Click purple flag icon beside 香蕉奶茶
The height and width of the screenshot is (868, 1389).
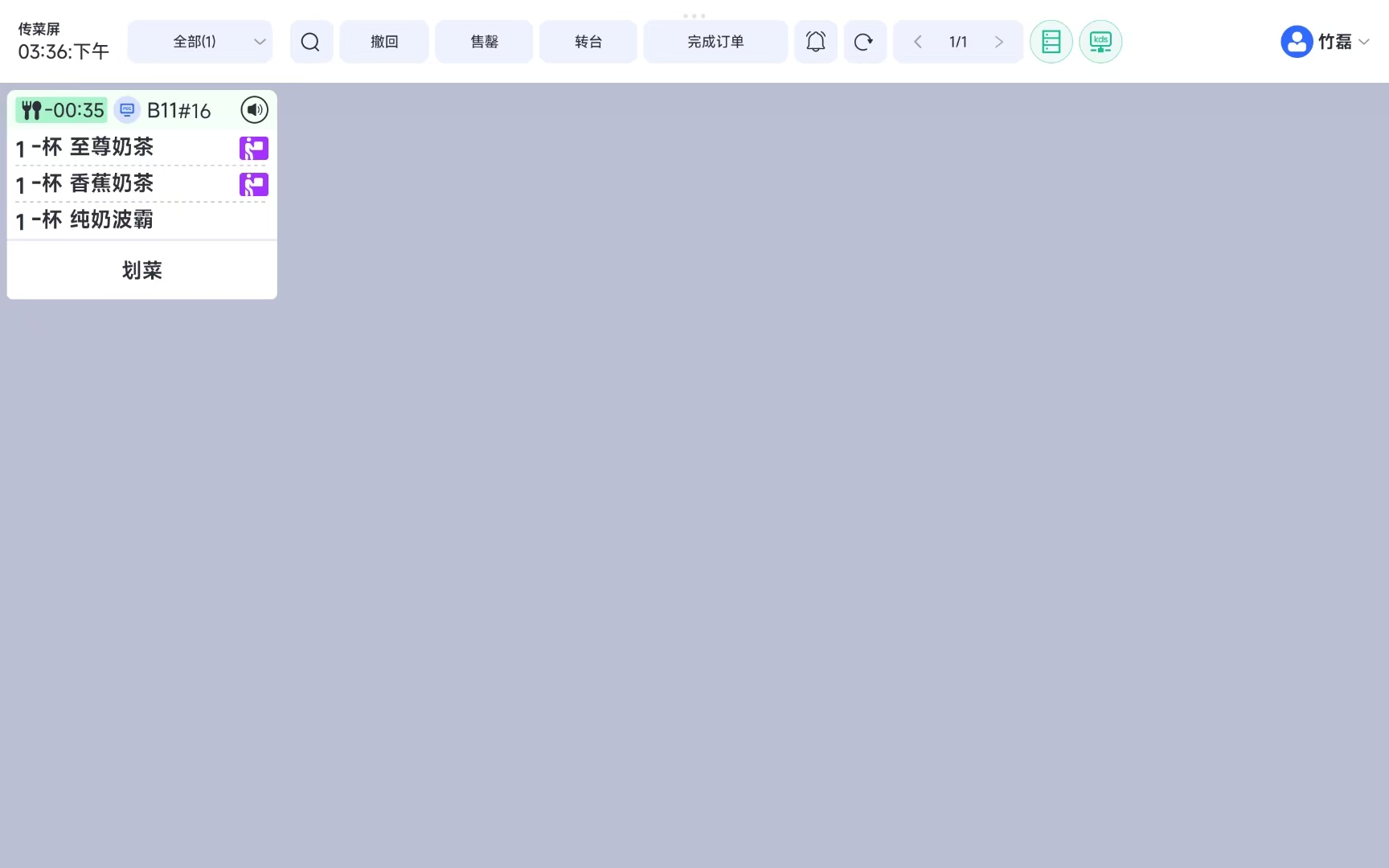point(254,185)
